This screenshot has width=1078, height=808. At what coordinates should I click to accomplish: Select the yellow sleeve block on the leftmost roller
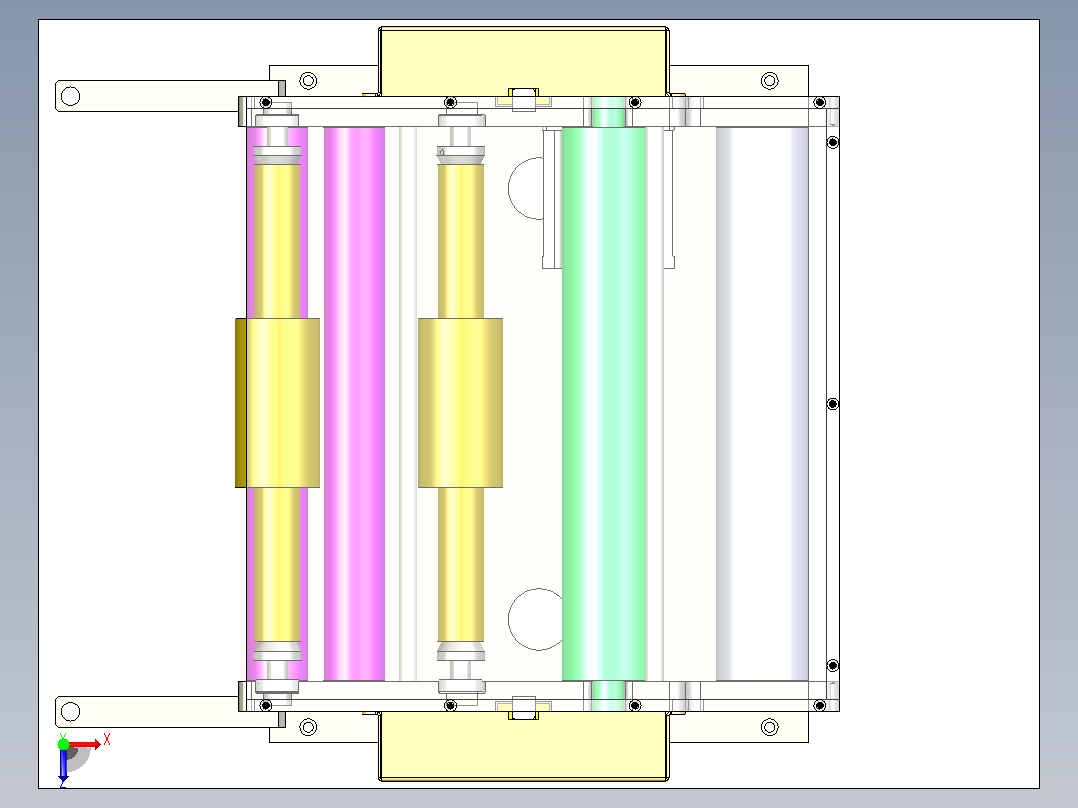tap(278, 403)
